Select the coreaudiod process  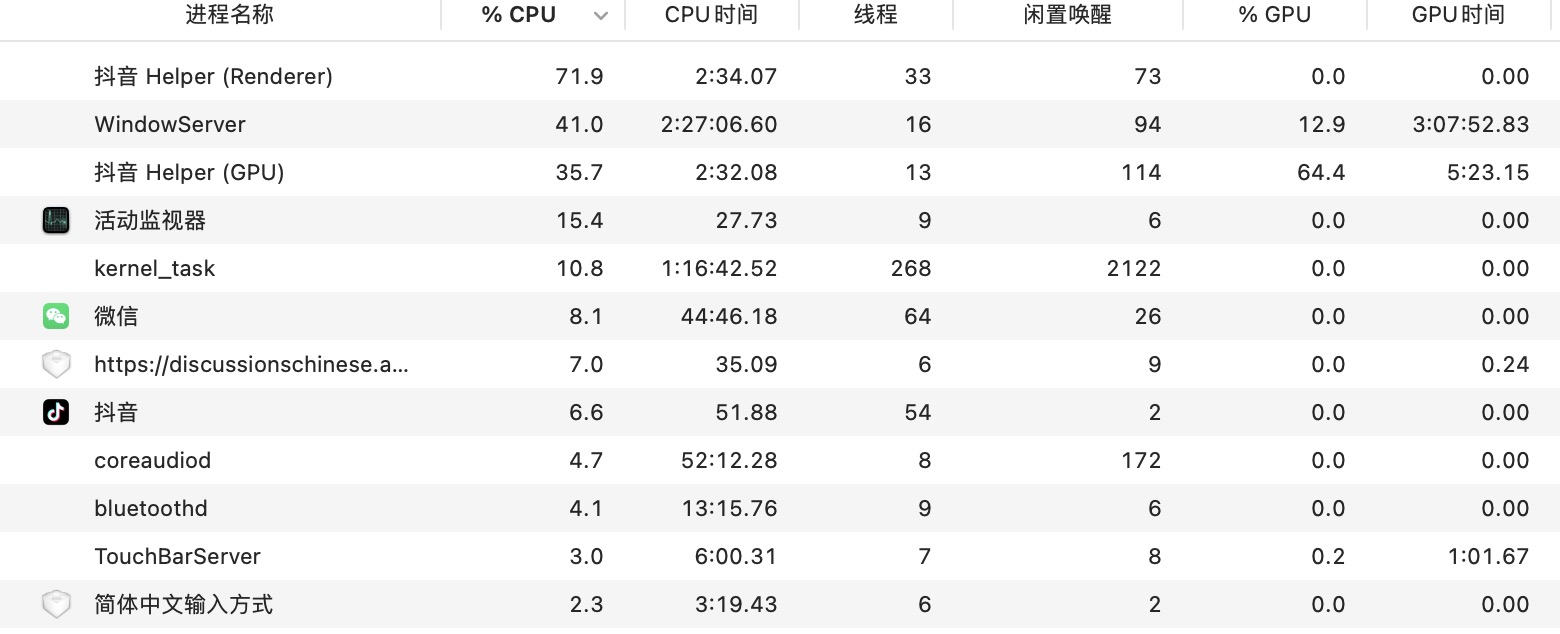pyautogui.click(x=153, y=461)
